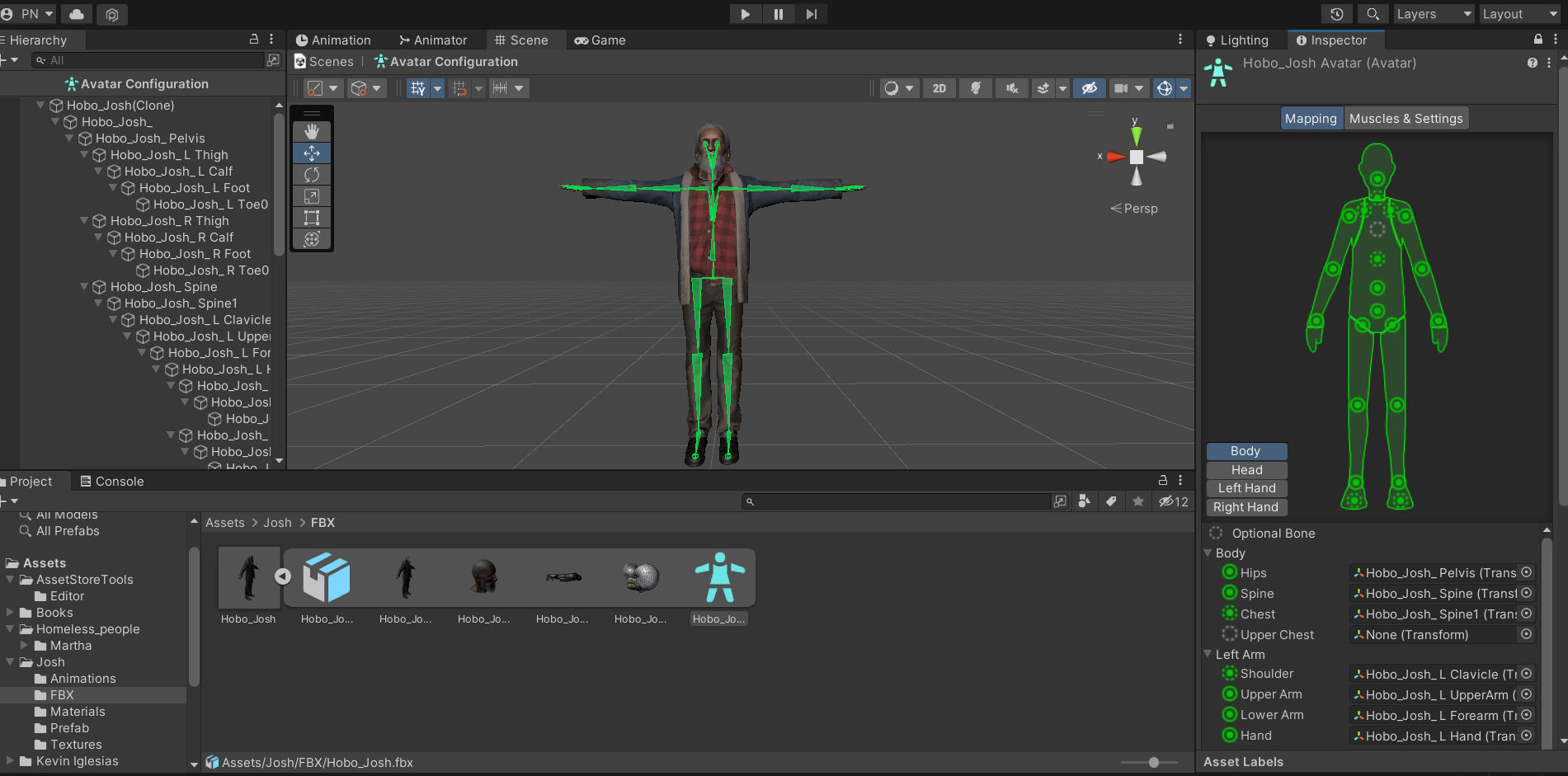
Task: Click the Persp projection label
Action: coord(1135,209)
